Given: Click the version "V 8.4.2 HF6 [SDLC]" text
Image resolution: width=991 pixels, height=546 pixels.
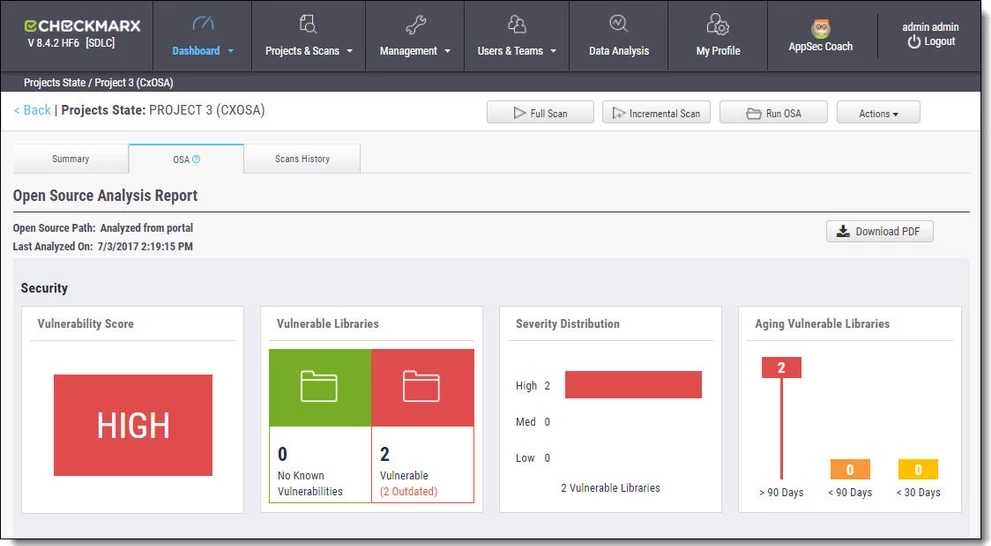Looking at the screenshot, I should 71,44.
